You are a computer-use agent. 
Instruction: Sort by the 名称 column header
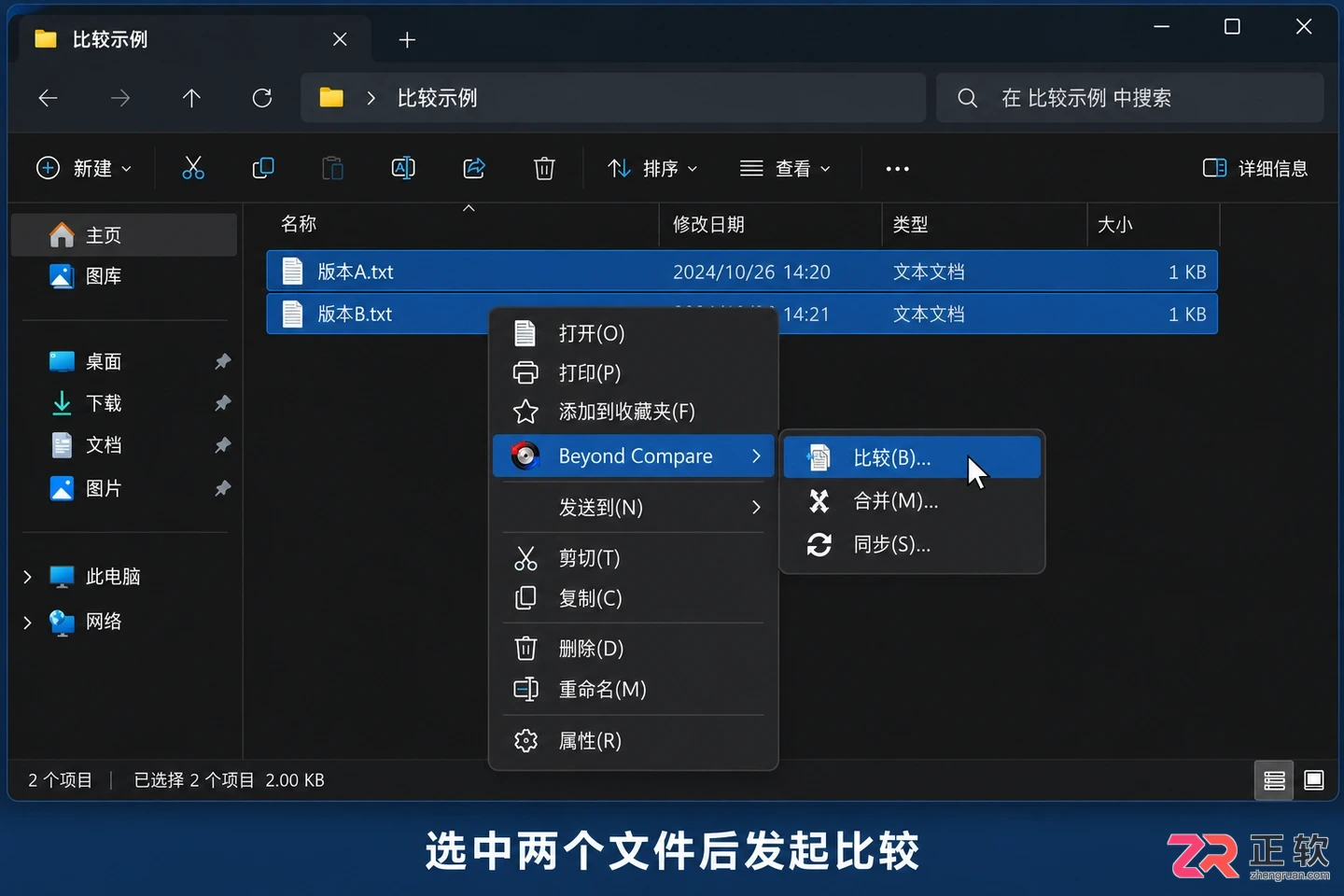[299, 224]
